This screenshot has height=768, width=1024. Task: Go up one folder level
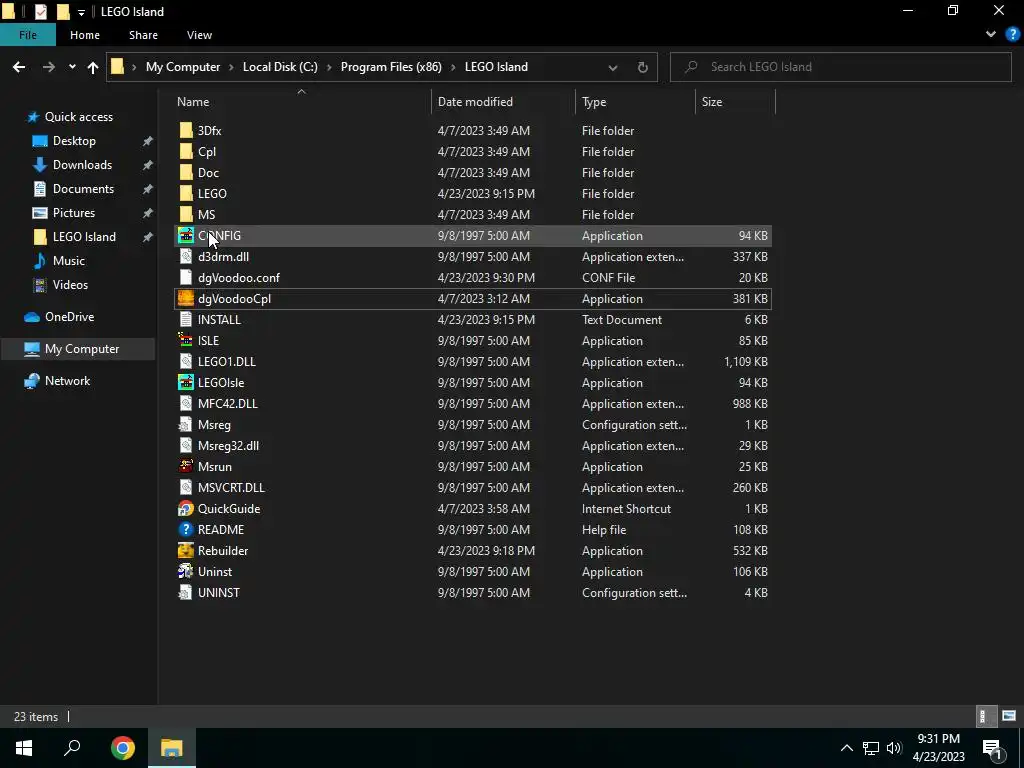[93, 67]
